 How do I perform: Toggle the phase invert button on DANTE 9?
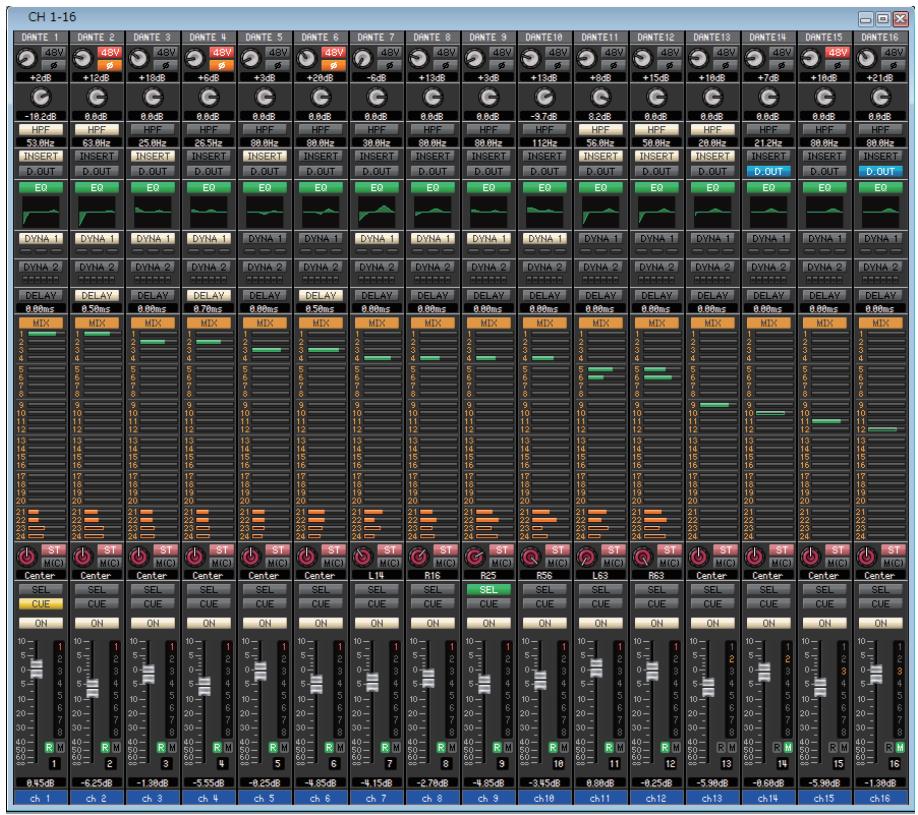[502, 66]
